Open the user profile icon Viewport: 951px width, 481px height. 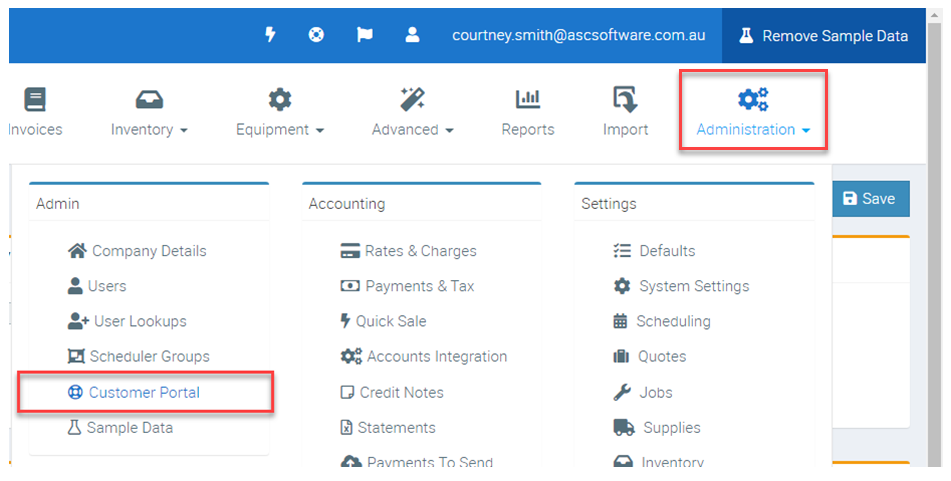click(412, 35)
